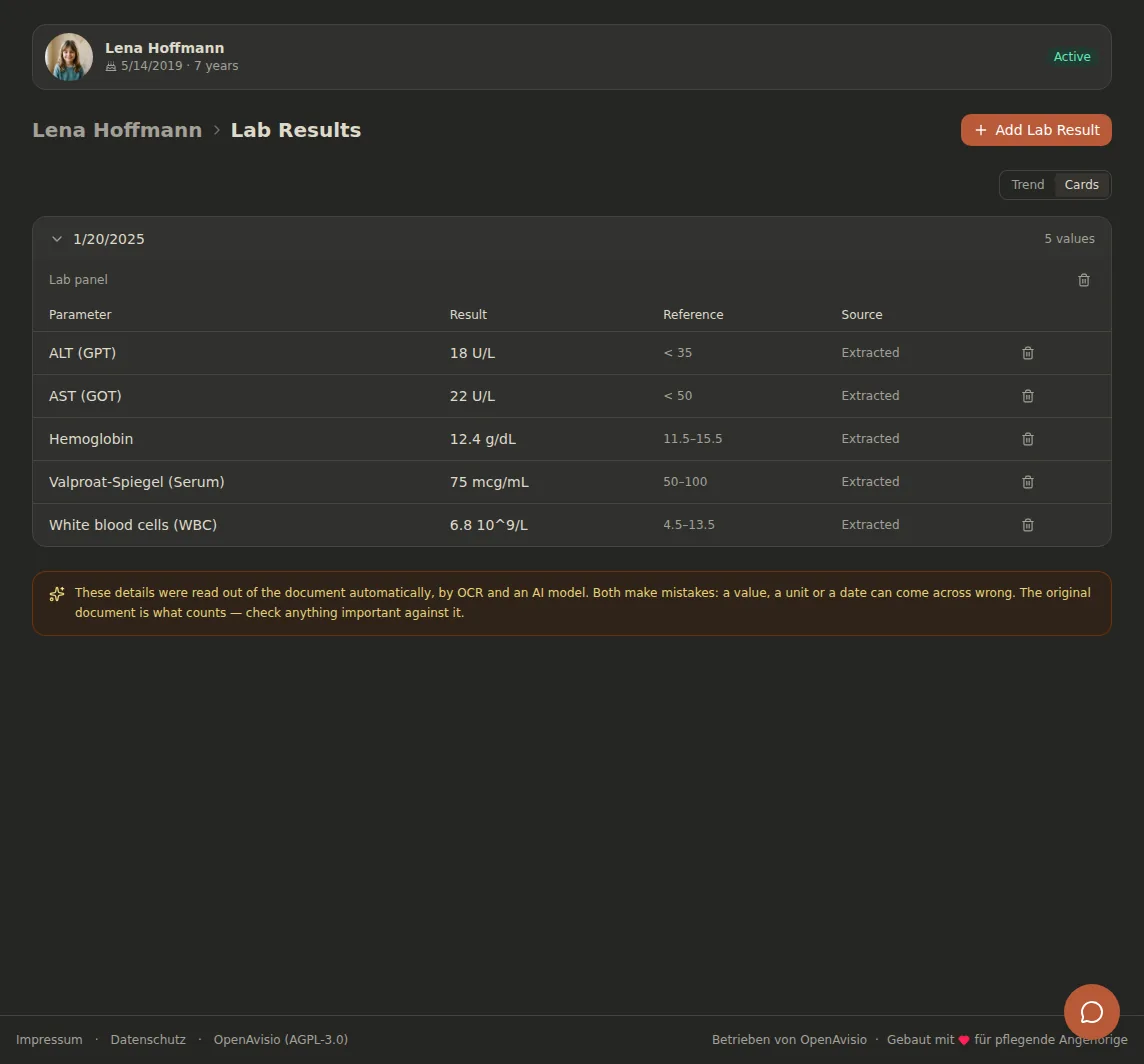Viewport: 1144px width, 1064px height.
Task: Delete the White blood cells (WBC) row
Action: click(x=1027, y=525)
